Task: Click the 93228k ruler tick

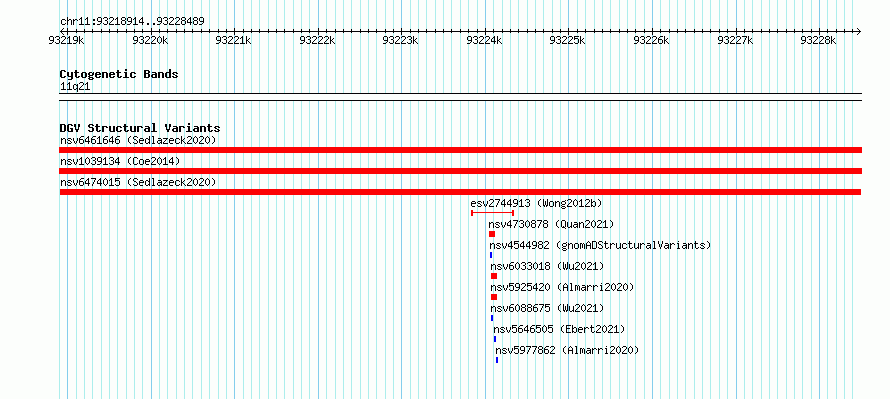Action: click(819, 40)
